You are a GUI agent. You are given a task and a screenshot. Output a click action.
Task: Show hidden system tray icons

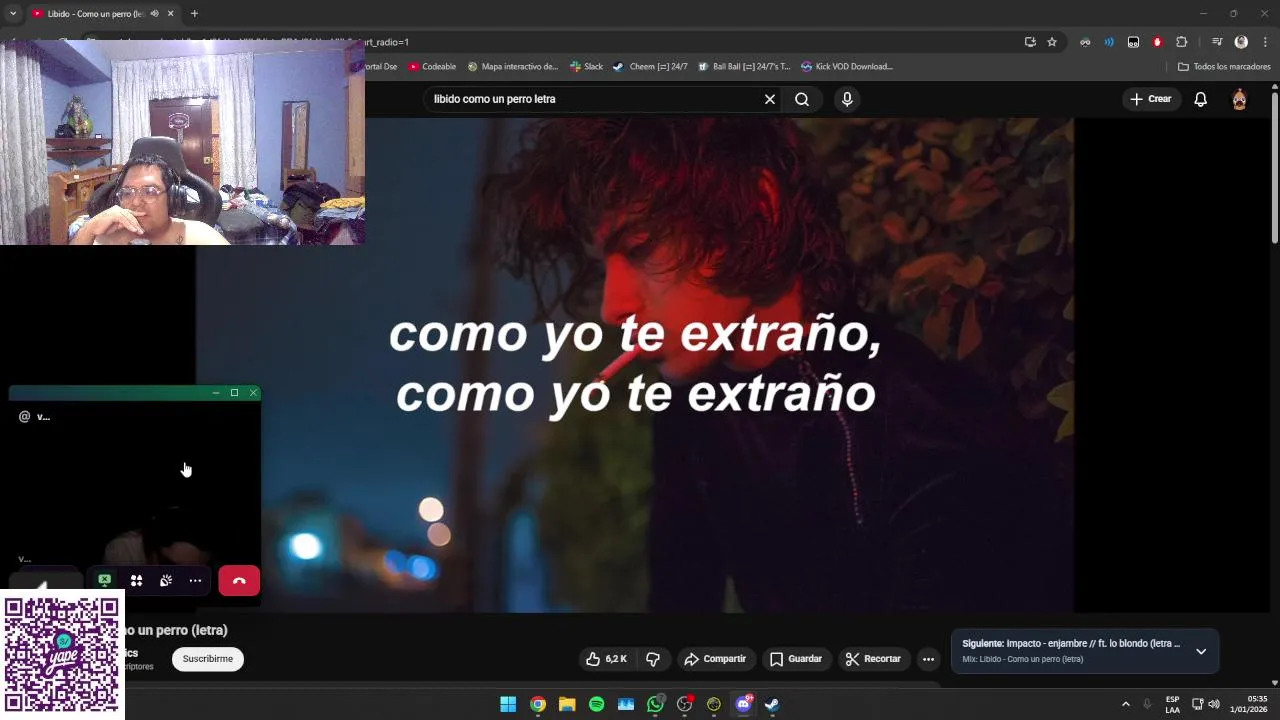[1125, 704]
